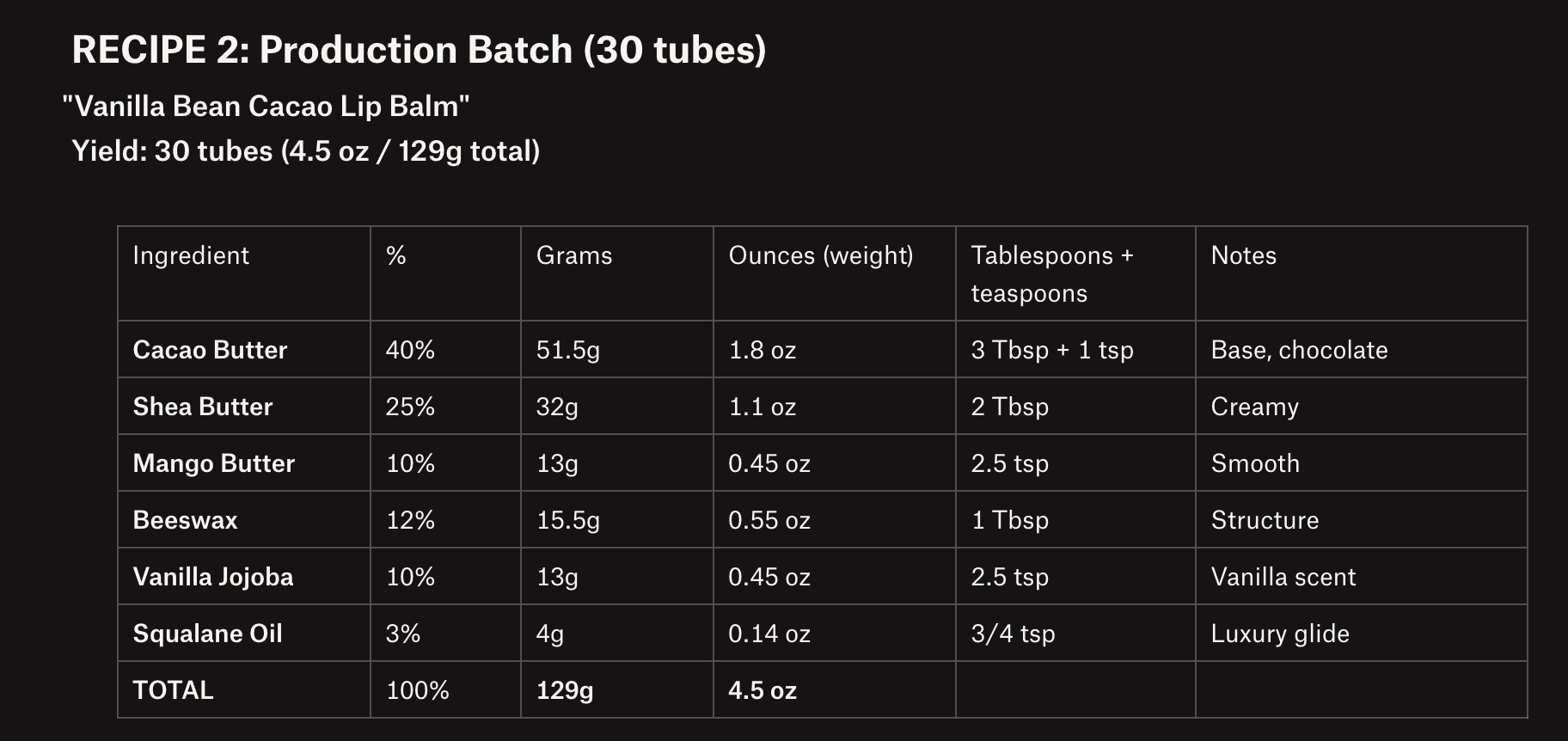Viewport: 1568px width, 741px height.
Task: Select the Vanilla Bean Cacao Lip Balm title
Action: [266, 107]
